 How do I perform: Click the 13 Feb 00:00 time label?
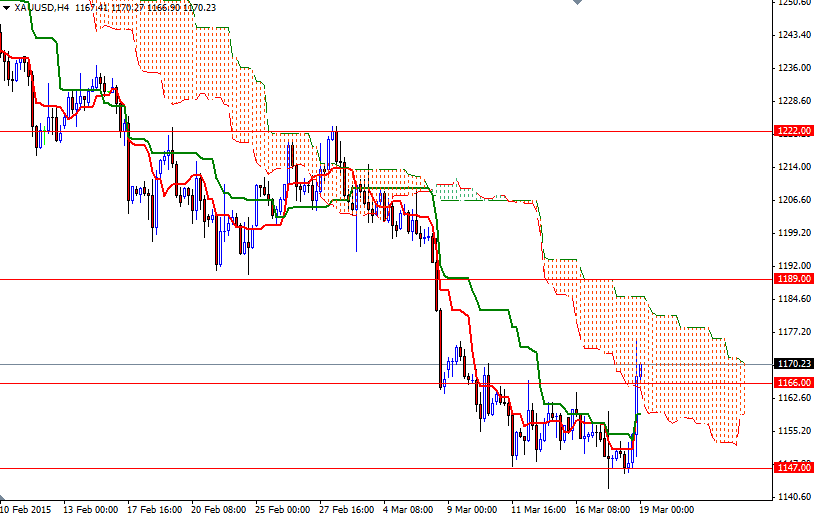(x=90, y=510)
